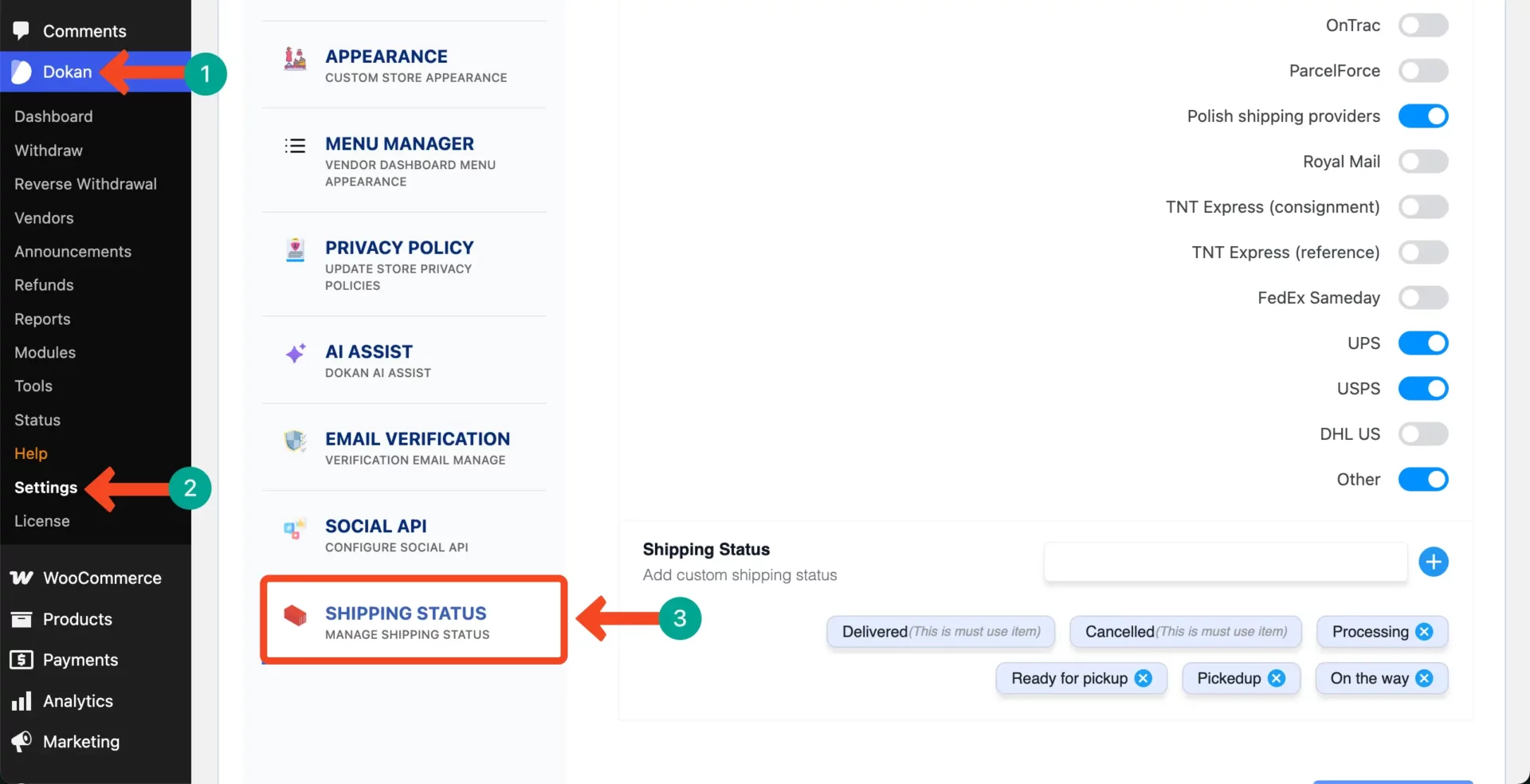
Task: Open the License submenu item
Action: click(42, 521)
